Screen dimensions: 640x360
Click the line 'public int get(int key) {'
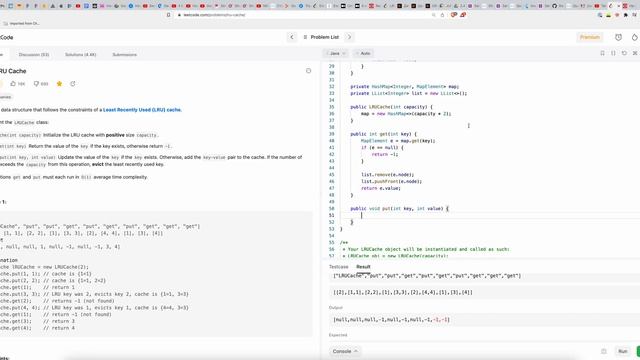click(383, 134)
